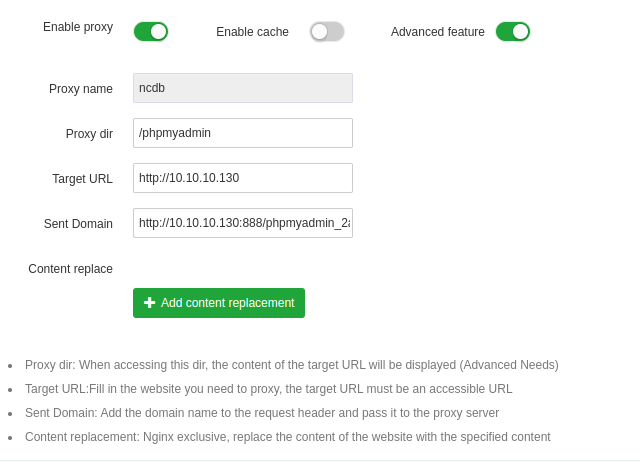Image resolution: width=640 pixels, height=462 pixels.
Task: Click the Enable proxy label text
Action: pyautogui.click(x=78, y=27)
